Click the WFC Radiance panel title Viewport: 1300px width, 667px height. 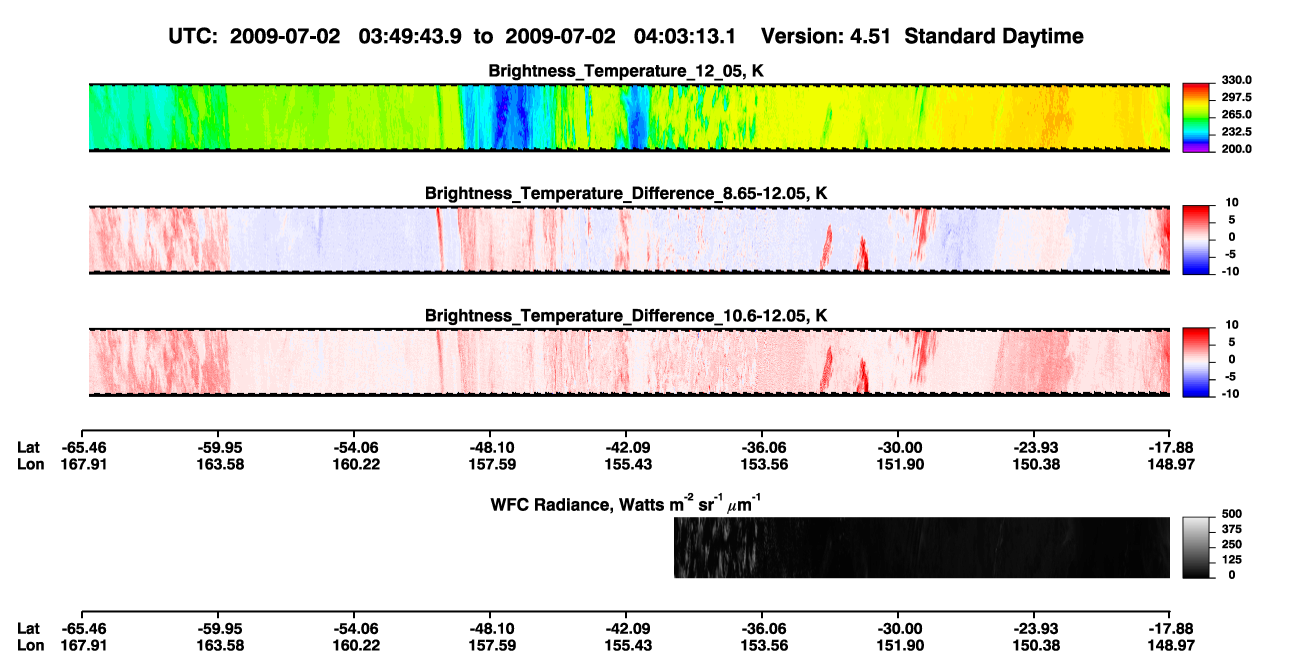(x=627, y=504)
